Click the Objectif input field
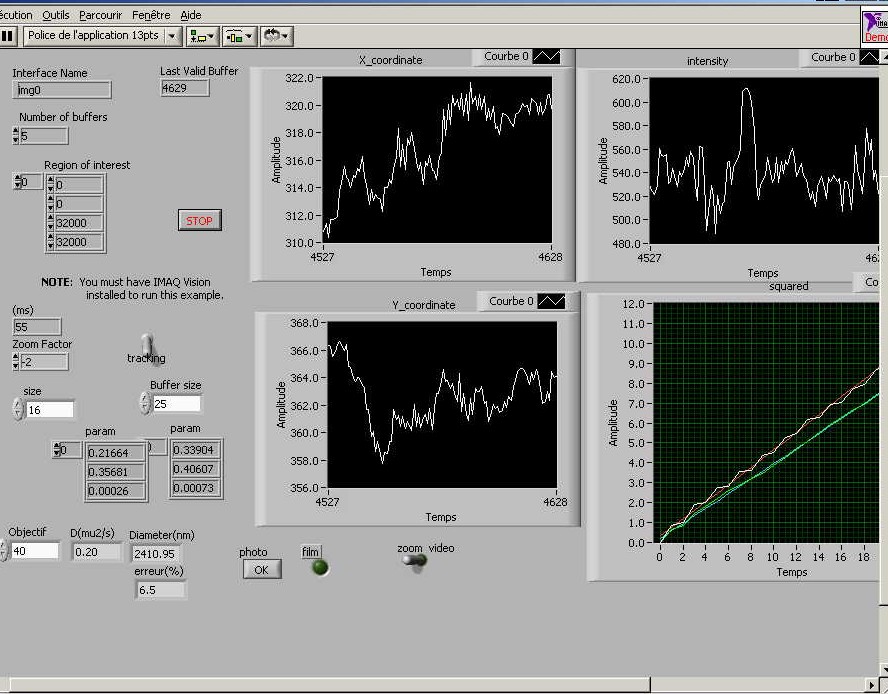888x694 pixels. click(35, 551)
